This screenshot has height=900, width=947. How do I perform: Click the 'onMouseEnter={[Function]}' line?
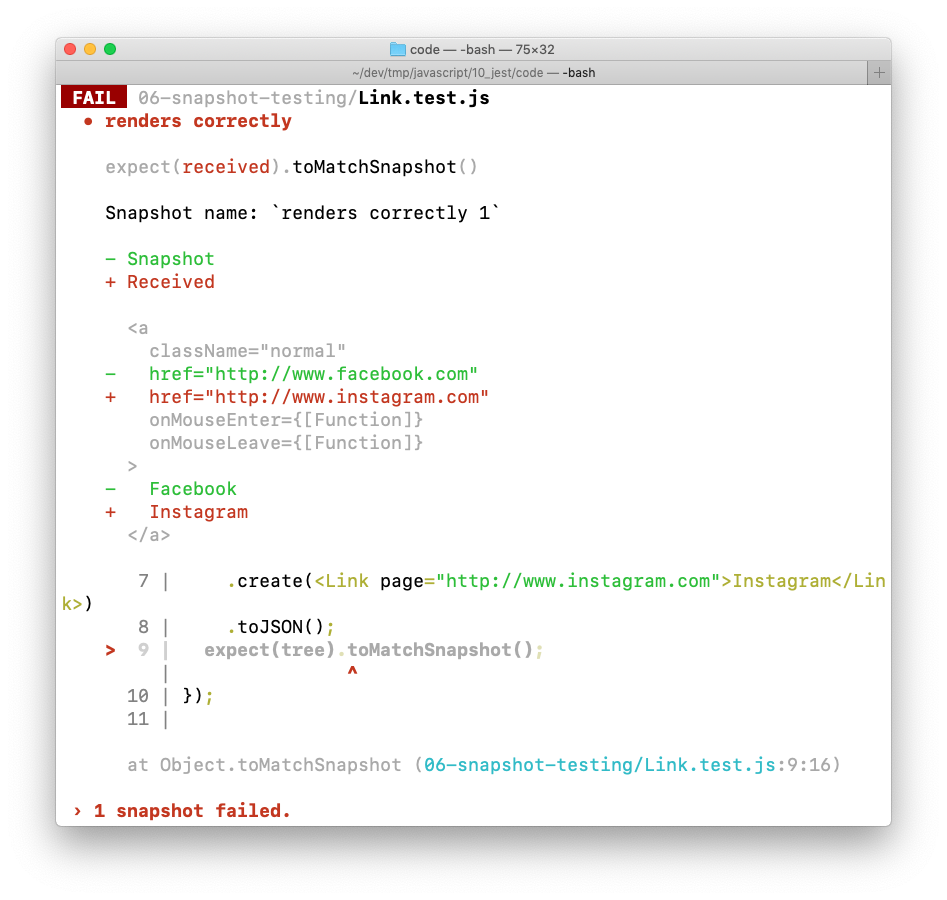pyautogui.click(x=286, y=420)
